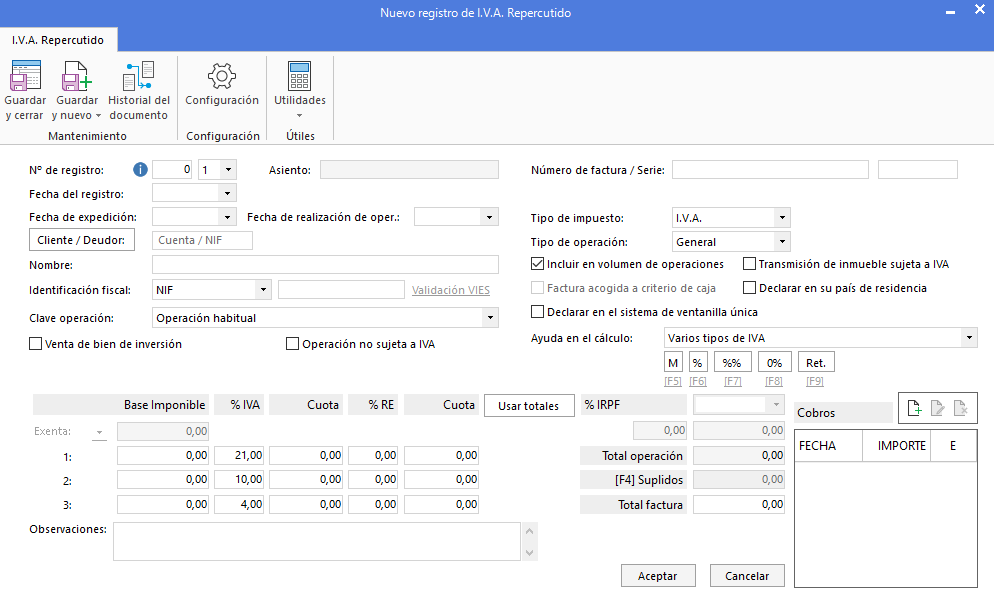The width and height of the screenshot is (994, 603).
Task: Open Utilidades calculator icon
Action: point(299,76)
